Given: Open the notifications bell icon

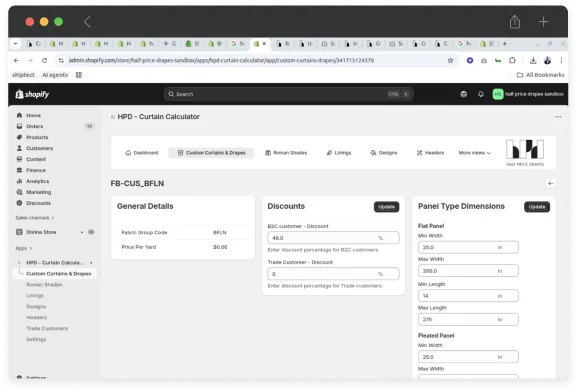Looking at the screenshot, I should point(480,94).
